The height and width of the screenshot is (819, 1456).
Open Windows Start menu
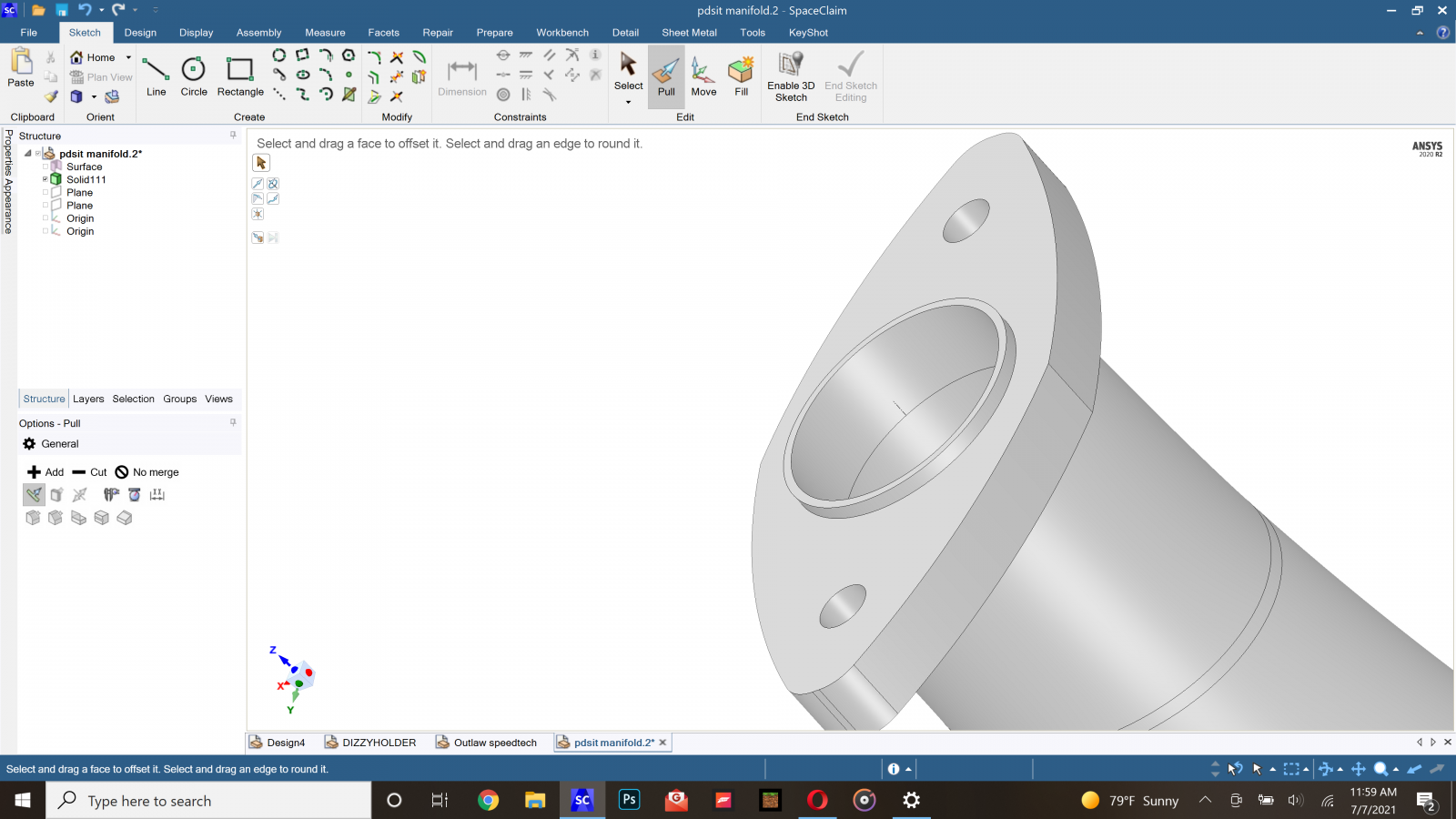(23, 800)
